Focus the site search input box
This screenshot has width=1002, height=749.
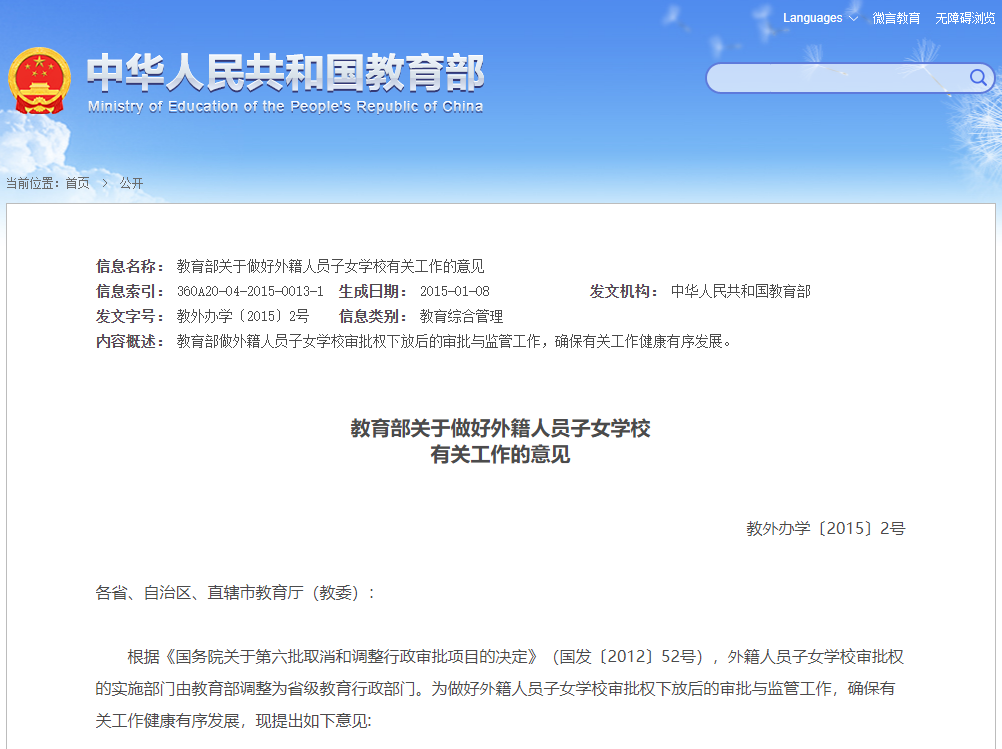click(835, 78)
